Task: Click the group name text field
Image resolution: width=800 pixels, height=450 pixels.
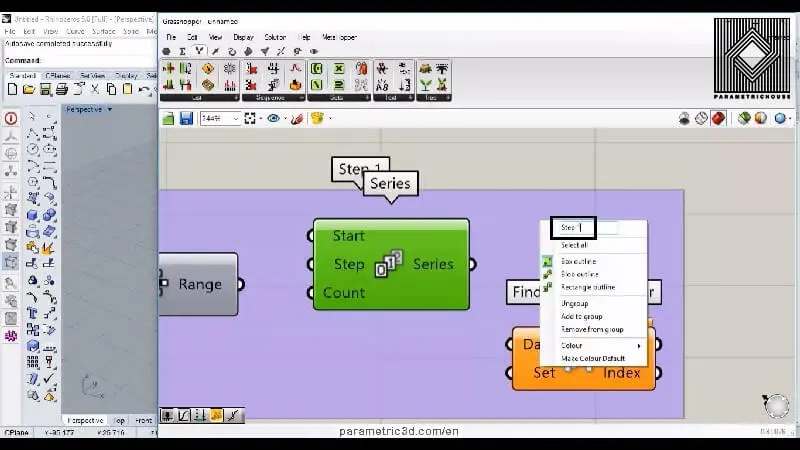Action: (x=587, y=228)
